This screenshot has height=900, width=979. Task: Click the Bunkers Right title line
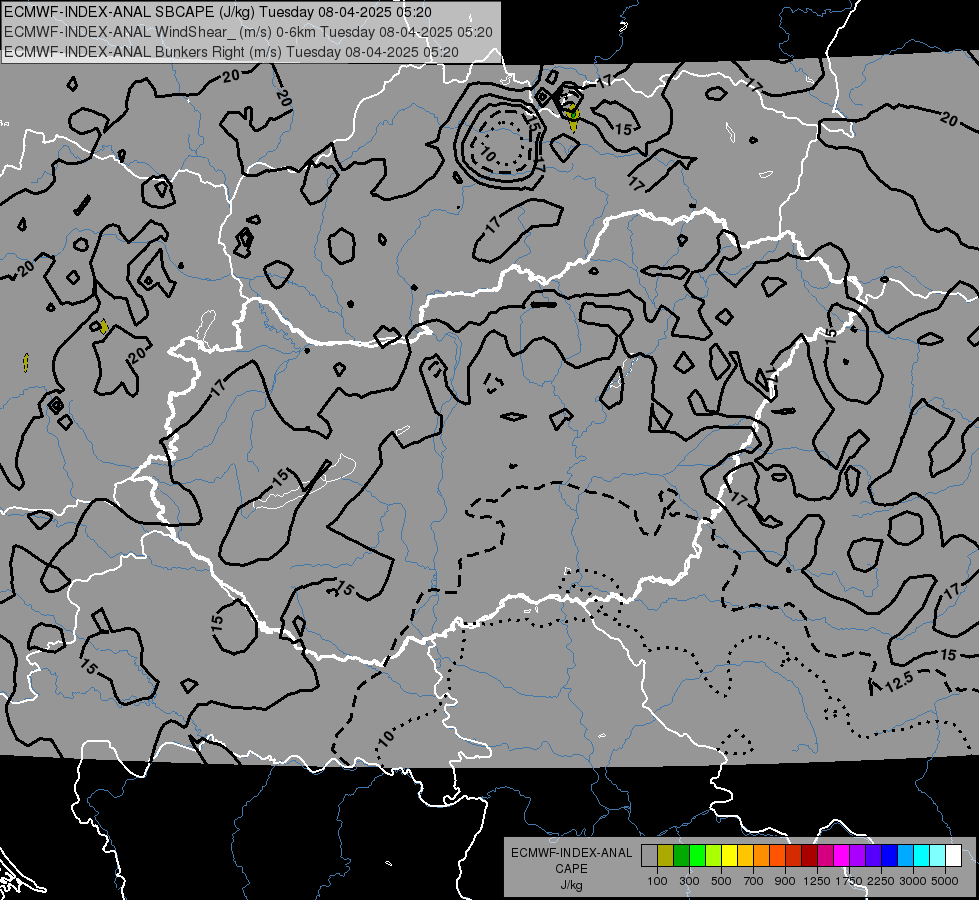(x=231, y=52)
